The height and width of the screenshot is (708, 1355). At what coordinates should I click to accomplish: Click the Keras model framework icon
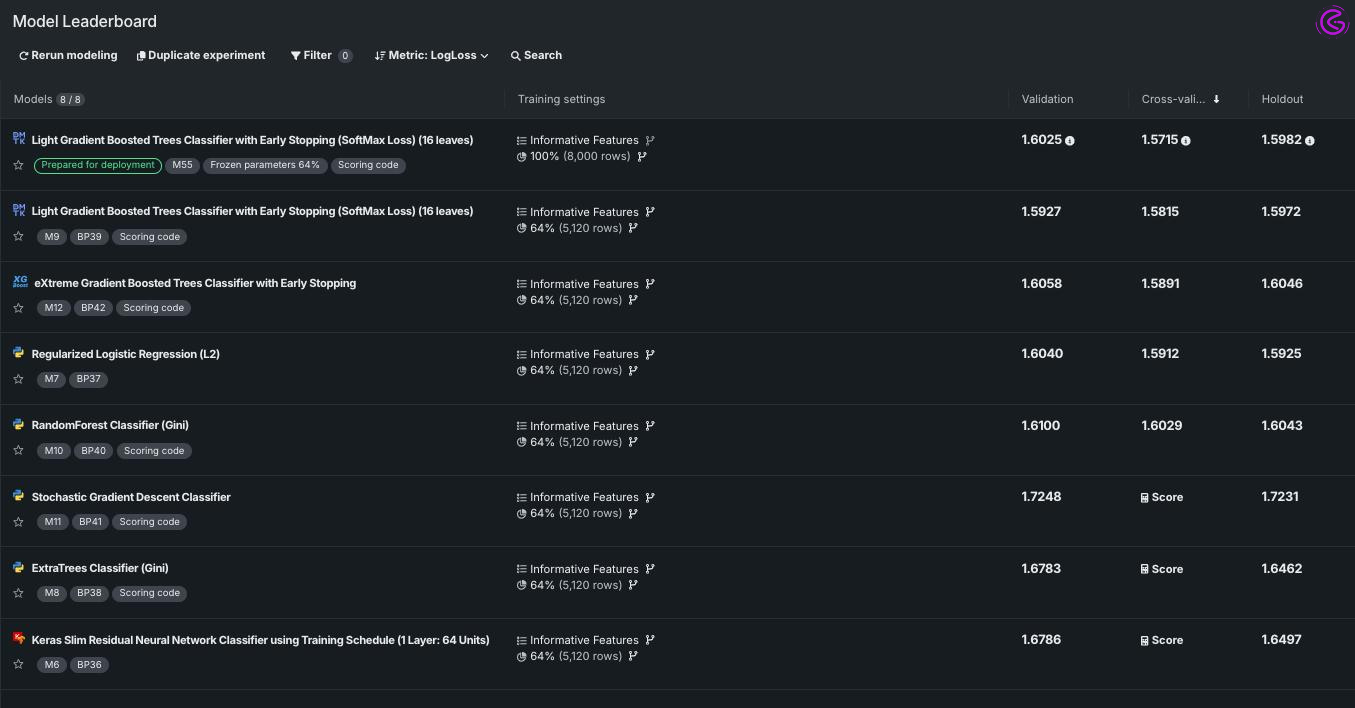(19, 638)
